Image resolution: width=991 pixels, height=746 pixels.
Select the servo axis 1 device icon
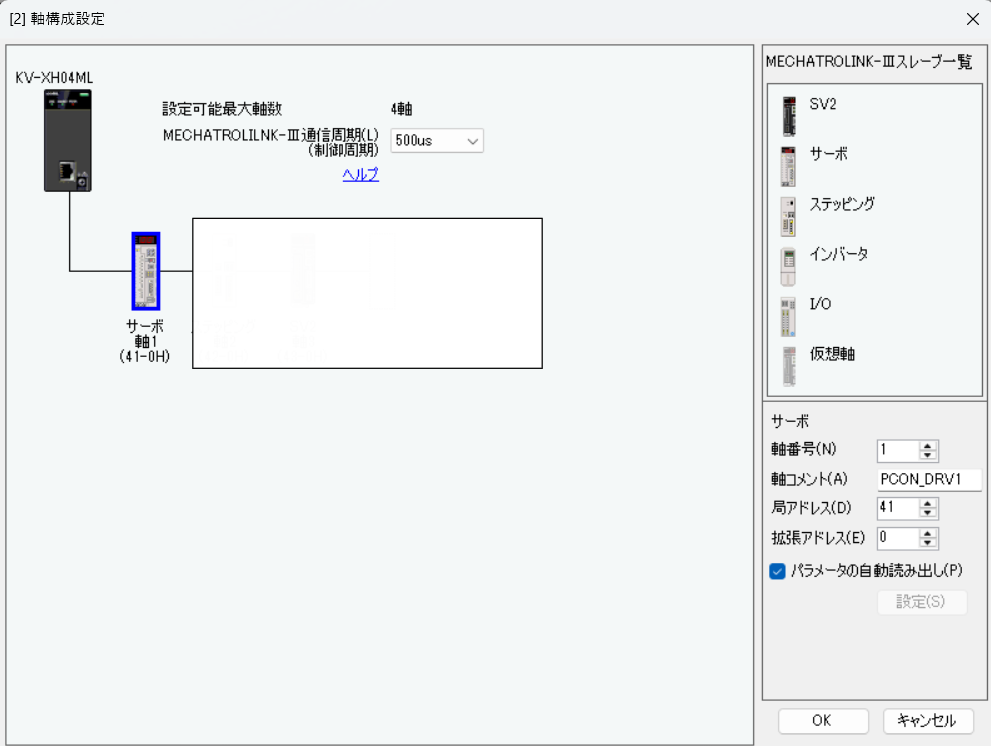pos(146,271)
